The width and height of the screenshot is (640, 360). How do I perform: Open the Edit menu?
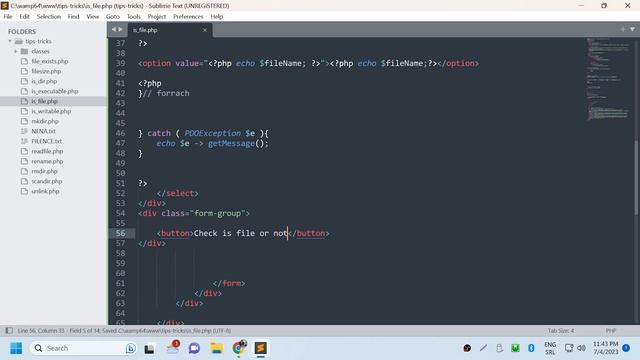24,17
